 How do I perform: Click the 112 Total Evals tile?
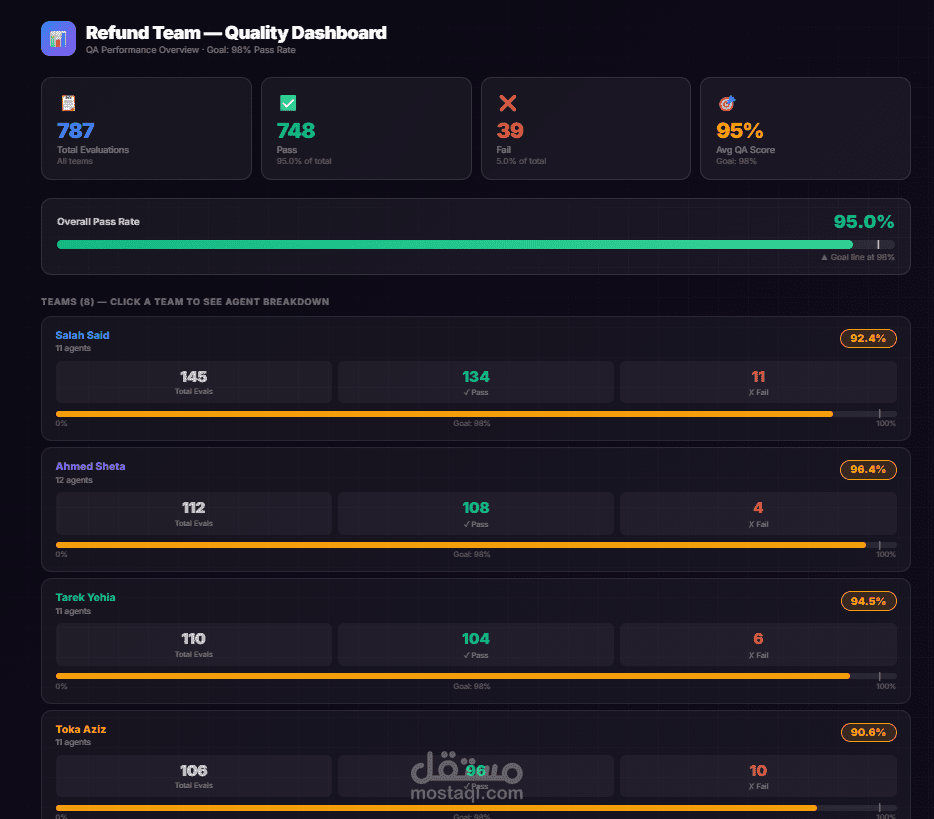194,513
